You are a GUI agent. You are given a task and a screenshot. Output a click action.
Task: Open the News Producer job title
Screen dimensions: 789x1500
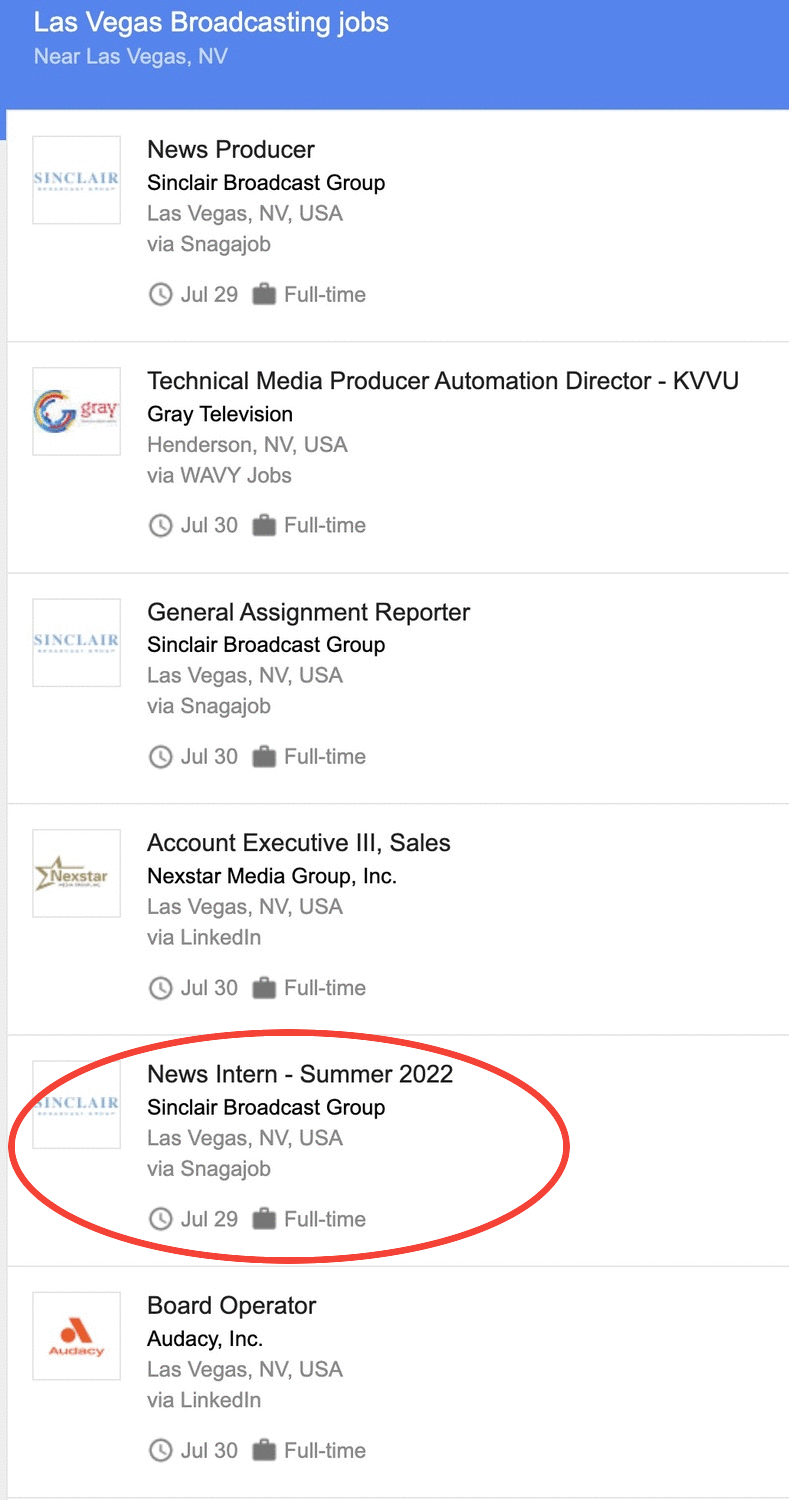(231, 149)
